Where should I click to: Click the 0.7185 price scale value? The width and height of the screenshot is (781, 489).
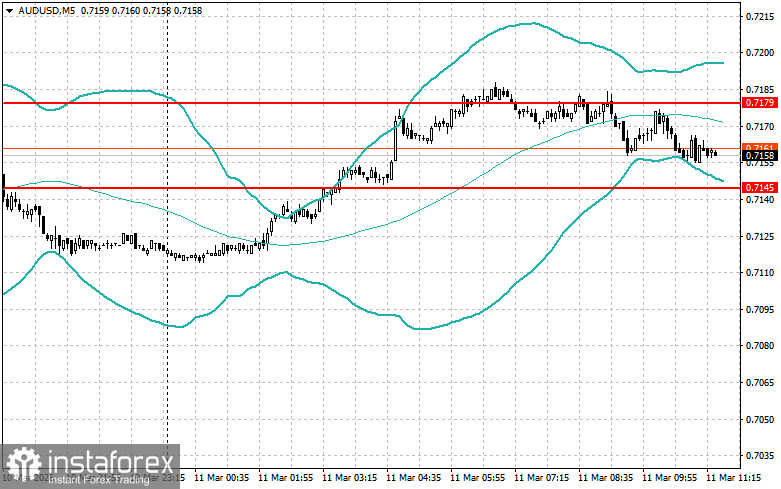click(760, 90)
